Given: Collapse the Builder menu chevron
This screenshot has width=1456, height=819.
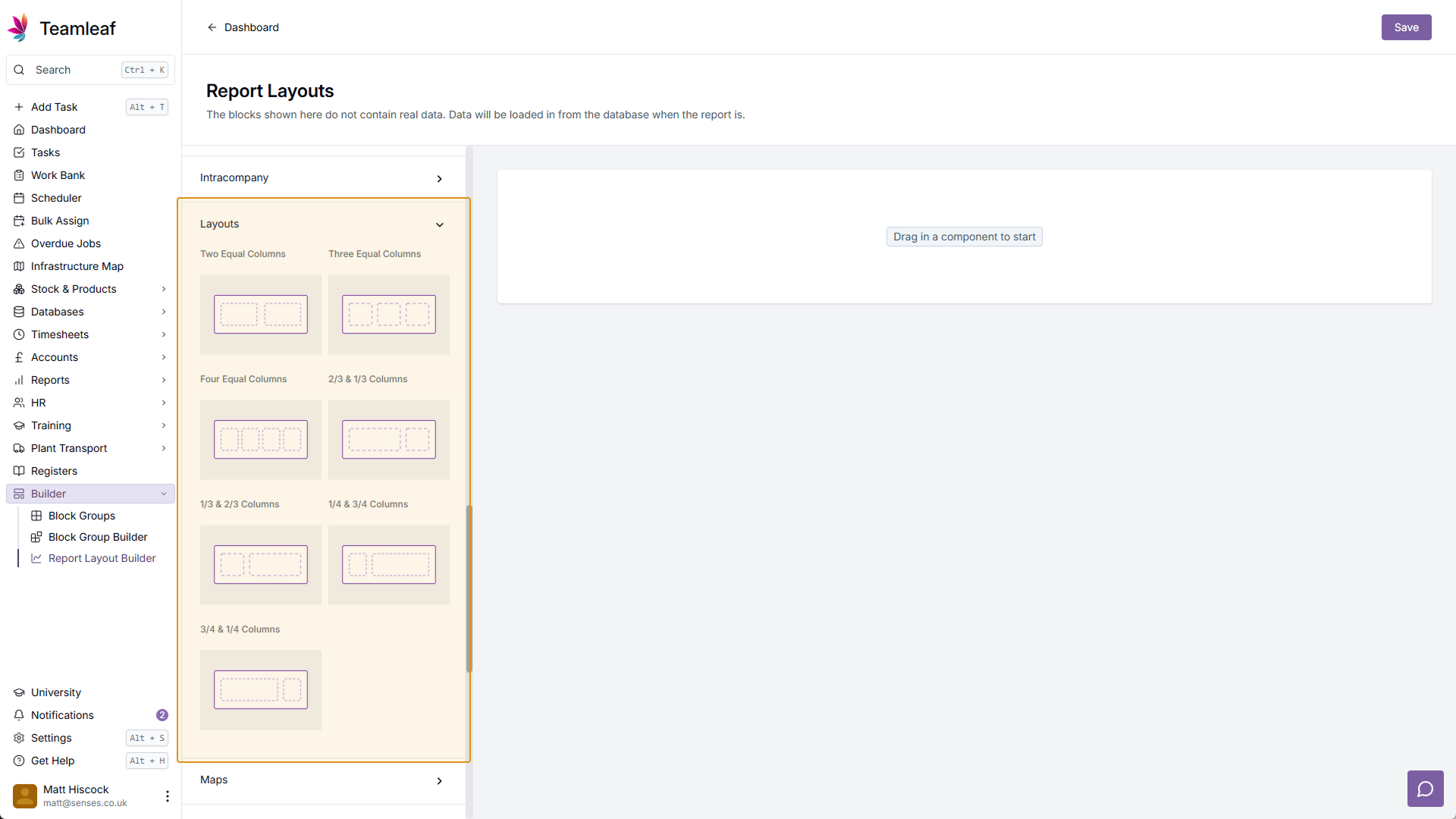Looking at the screenshot, I should 164,494.
